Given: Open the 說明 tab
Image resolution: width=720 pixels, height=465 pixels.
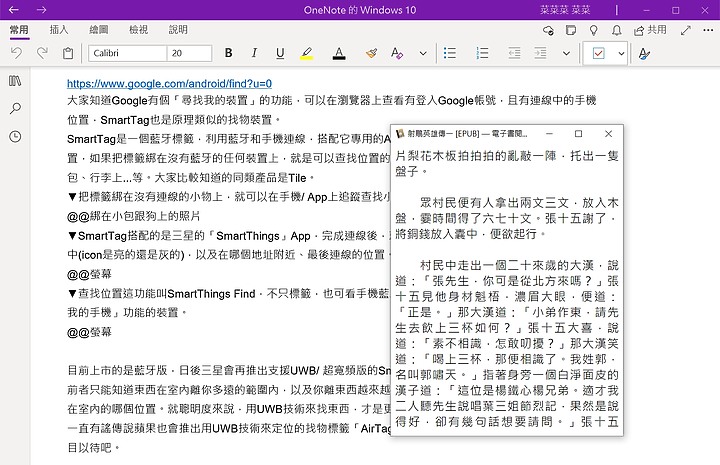Looking at the screenshot, I should click(178, 30).
